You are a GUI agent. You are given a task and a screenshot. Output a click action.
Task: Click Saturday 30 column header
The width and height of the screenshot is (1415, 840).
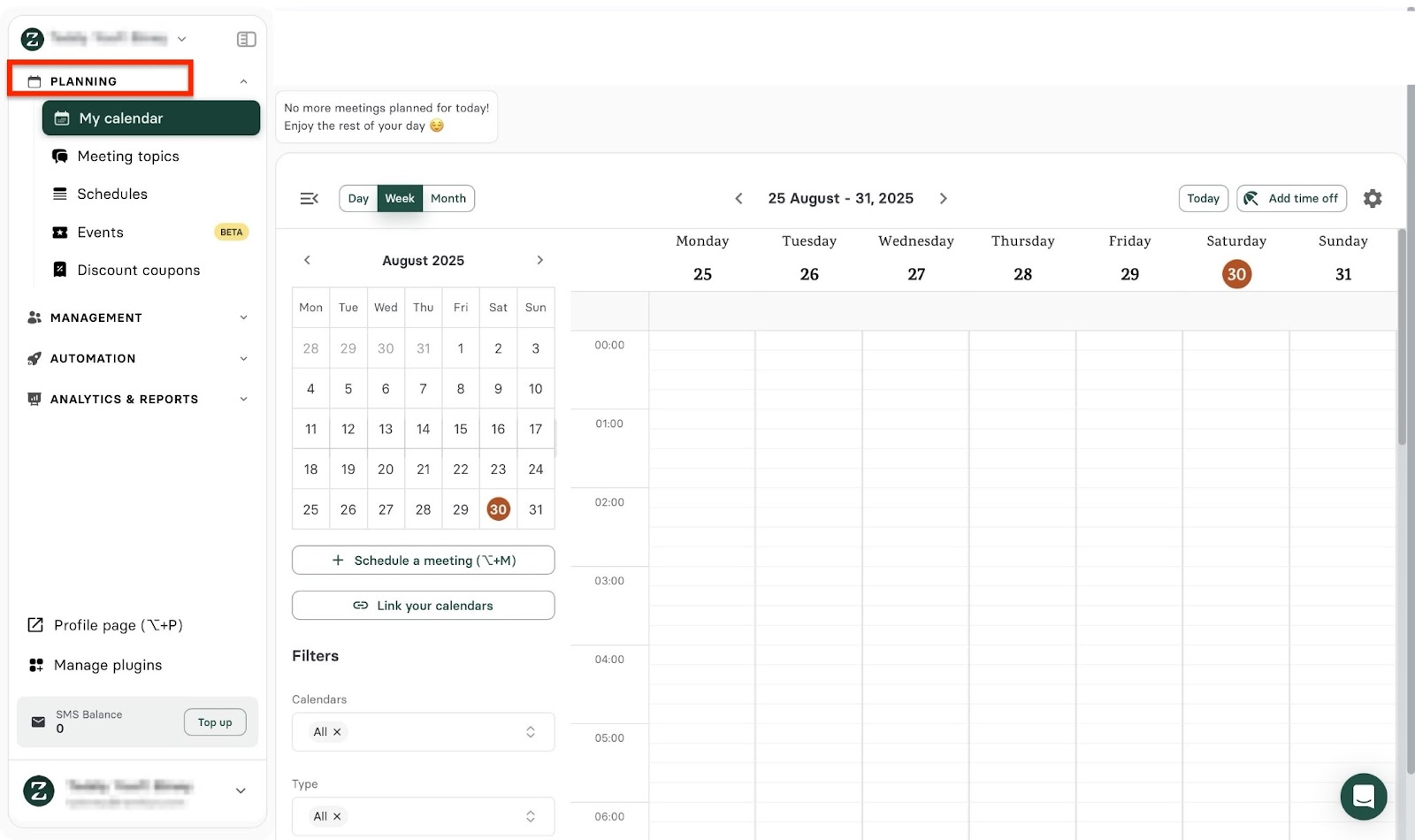tap(1236, 258)
